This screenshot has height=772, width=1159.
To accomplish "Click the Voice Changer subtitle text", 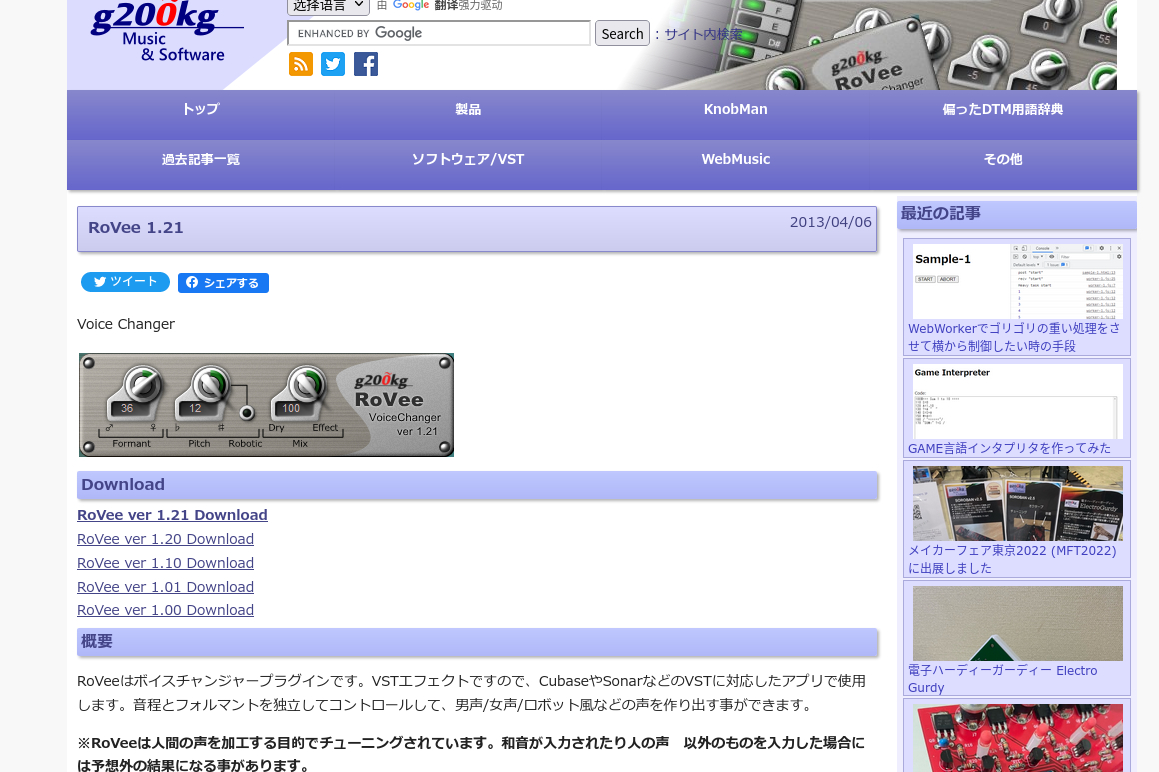I will pos(126,324).
